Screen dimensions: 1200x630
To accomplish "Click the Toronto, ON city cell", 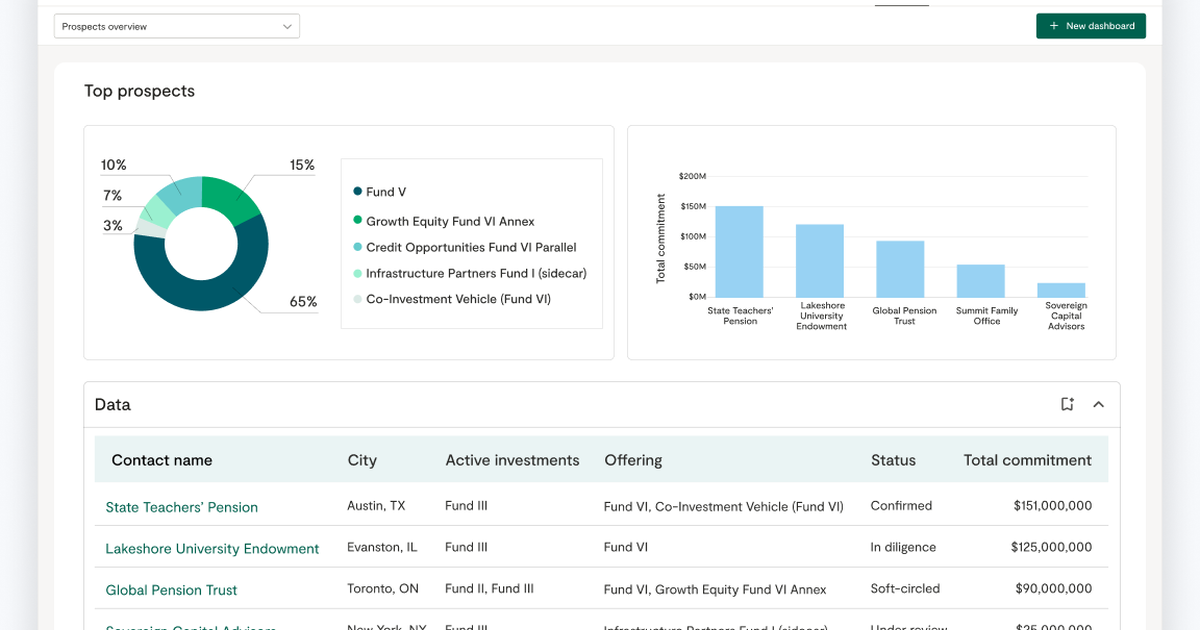I will click(x=383, y=589).
